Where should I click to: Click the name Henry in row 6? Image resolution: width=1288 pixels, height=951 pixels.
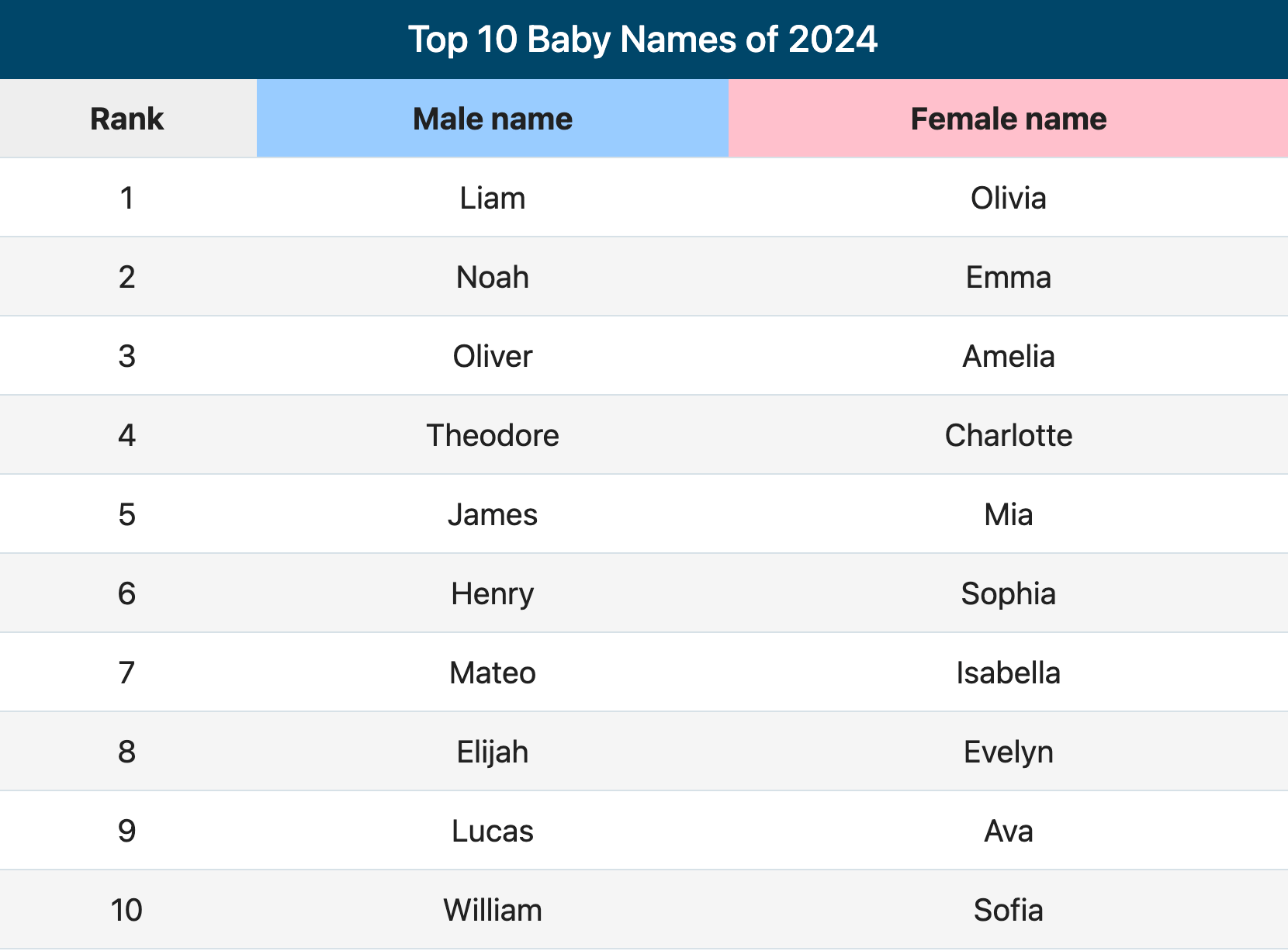(493, 593)
